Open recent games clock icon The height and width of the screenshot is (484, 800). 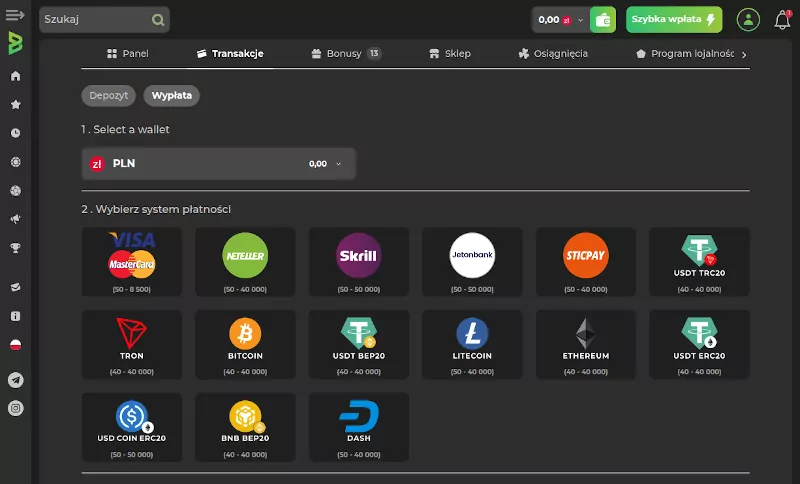coord(15,133)
